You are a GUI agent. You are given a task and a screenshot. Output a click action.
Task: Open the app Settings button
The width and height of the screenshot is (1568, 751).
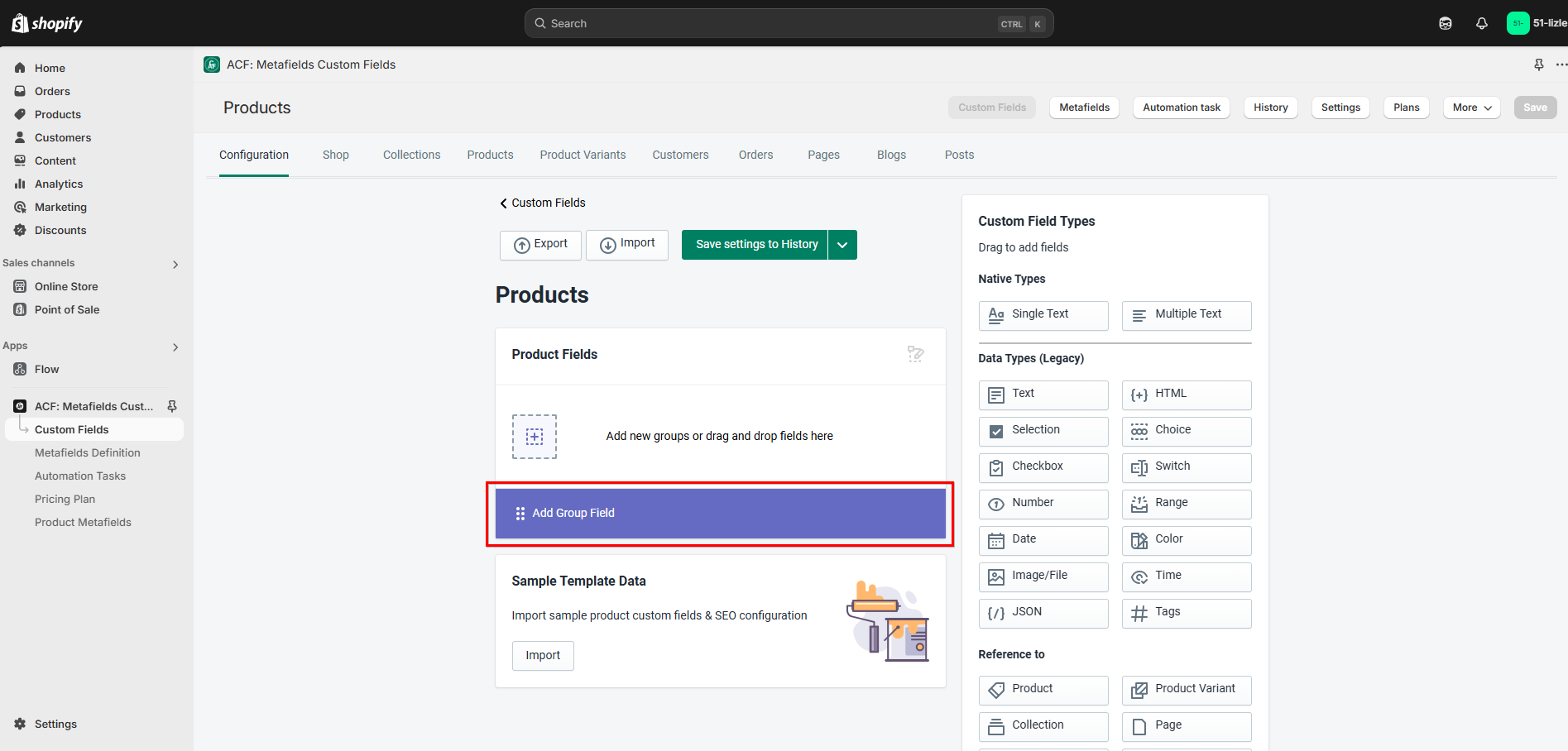(1340, 108)
